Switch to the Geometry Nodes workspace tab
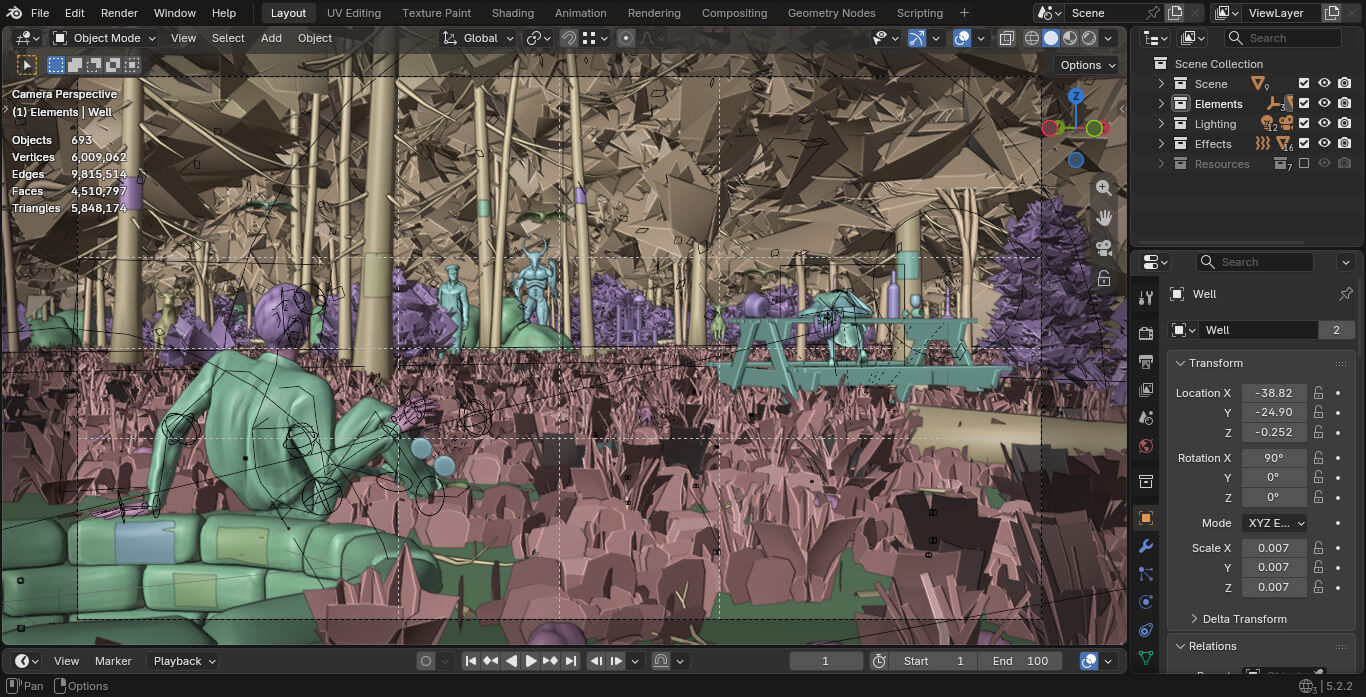Image resolution: width=1366 pixels, height=697 pixels. click(x=831, y=13)
